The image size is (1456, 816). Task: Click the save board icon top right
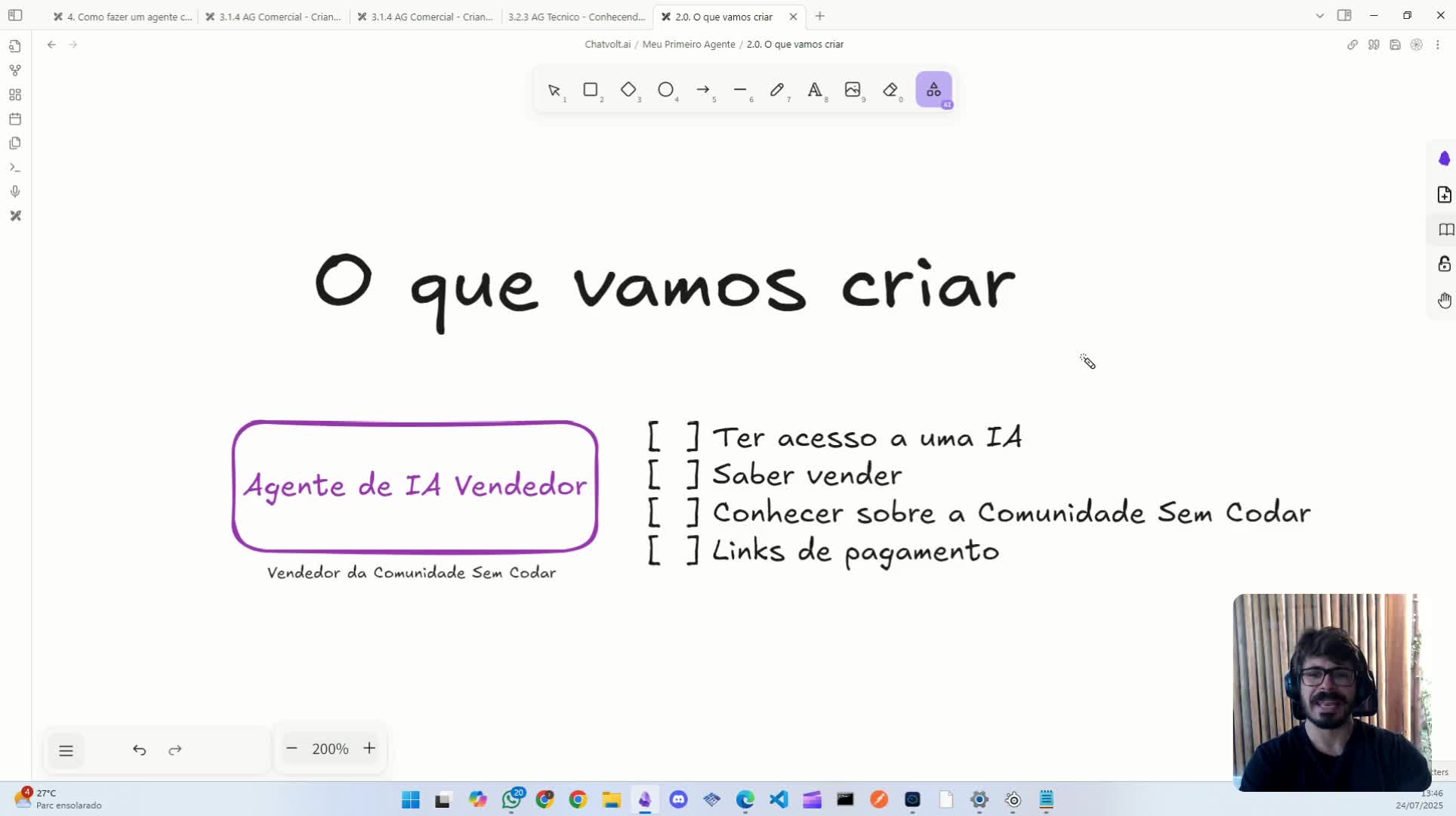[1396, 45]
